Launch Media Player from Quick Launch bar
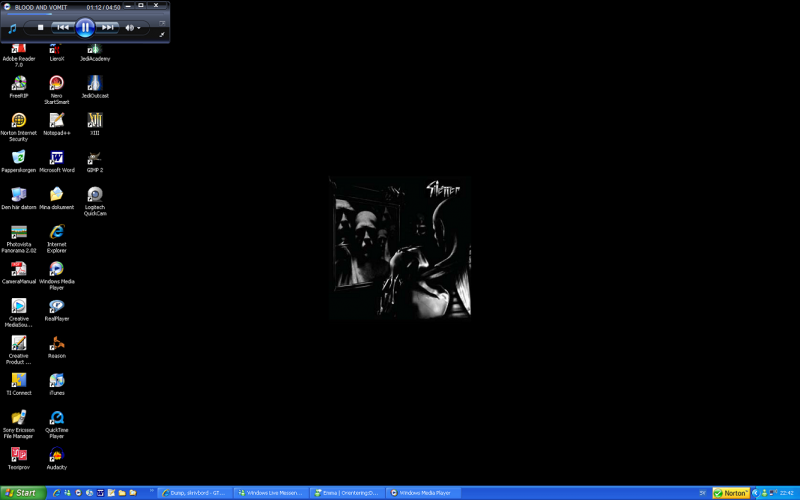Viewport: 800px width, 500px height. [x=78, y=493]
